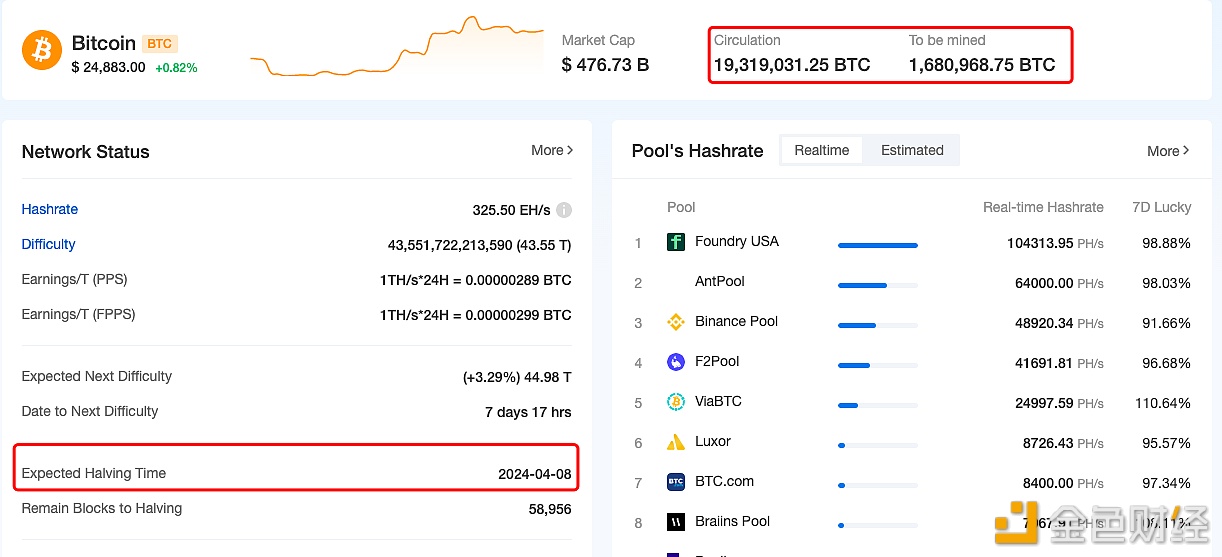The height and width of the screenshot is (557, 1222).
Task: Click the $ 476.73 B market cap
Action: [x=605, y=65]
